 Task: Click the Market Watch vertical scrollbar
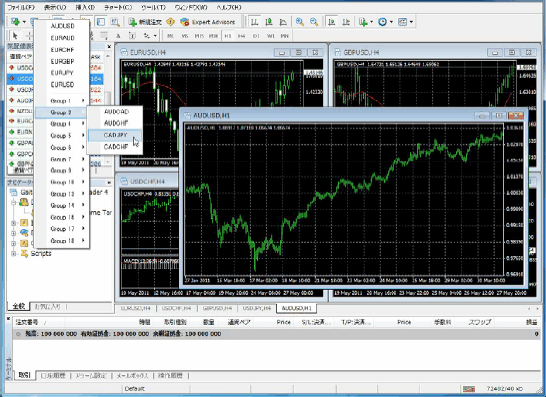[x=108, y=109]
